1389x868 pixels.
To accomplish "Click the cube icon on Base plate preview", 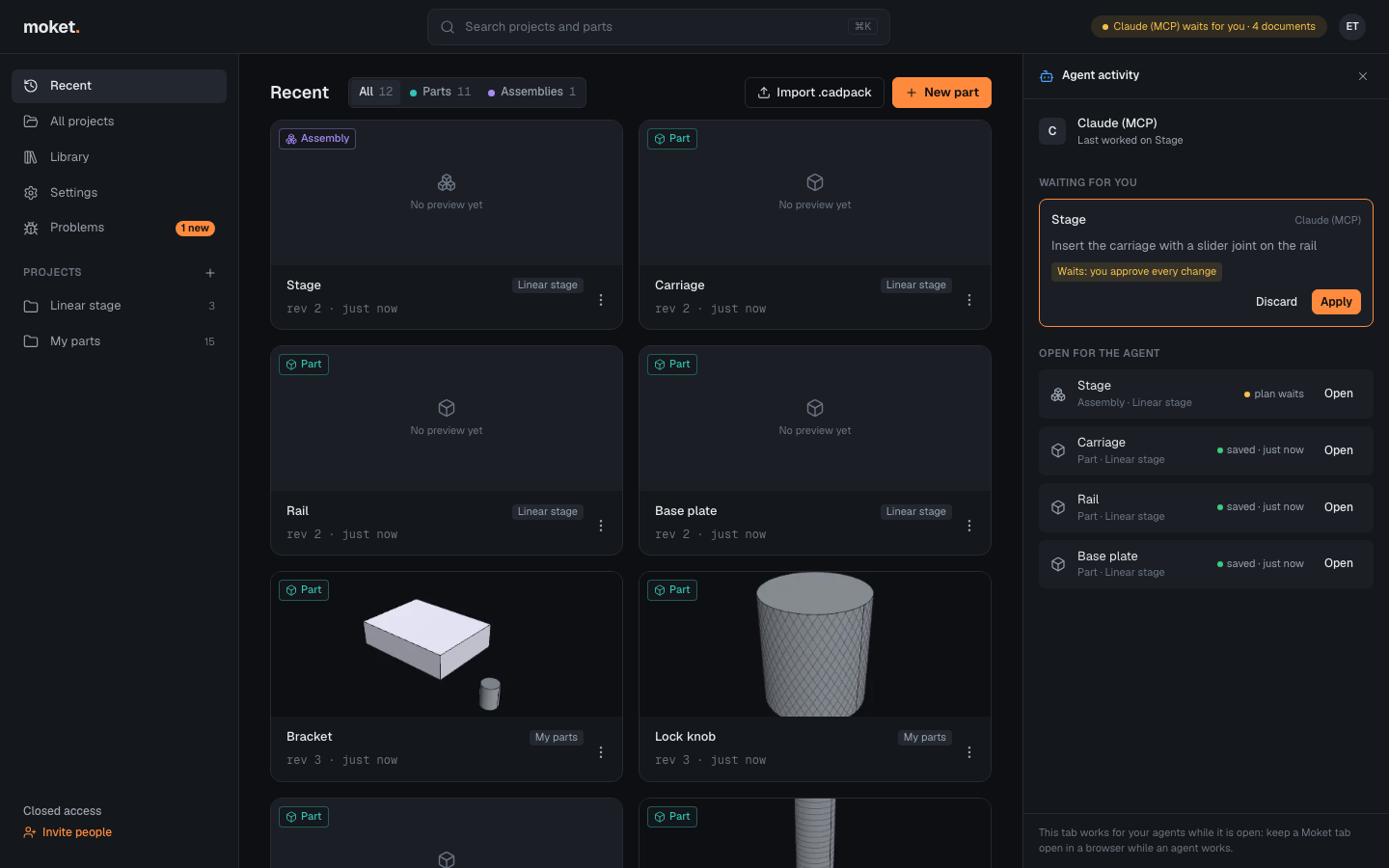I will (815, 408).
